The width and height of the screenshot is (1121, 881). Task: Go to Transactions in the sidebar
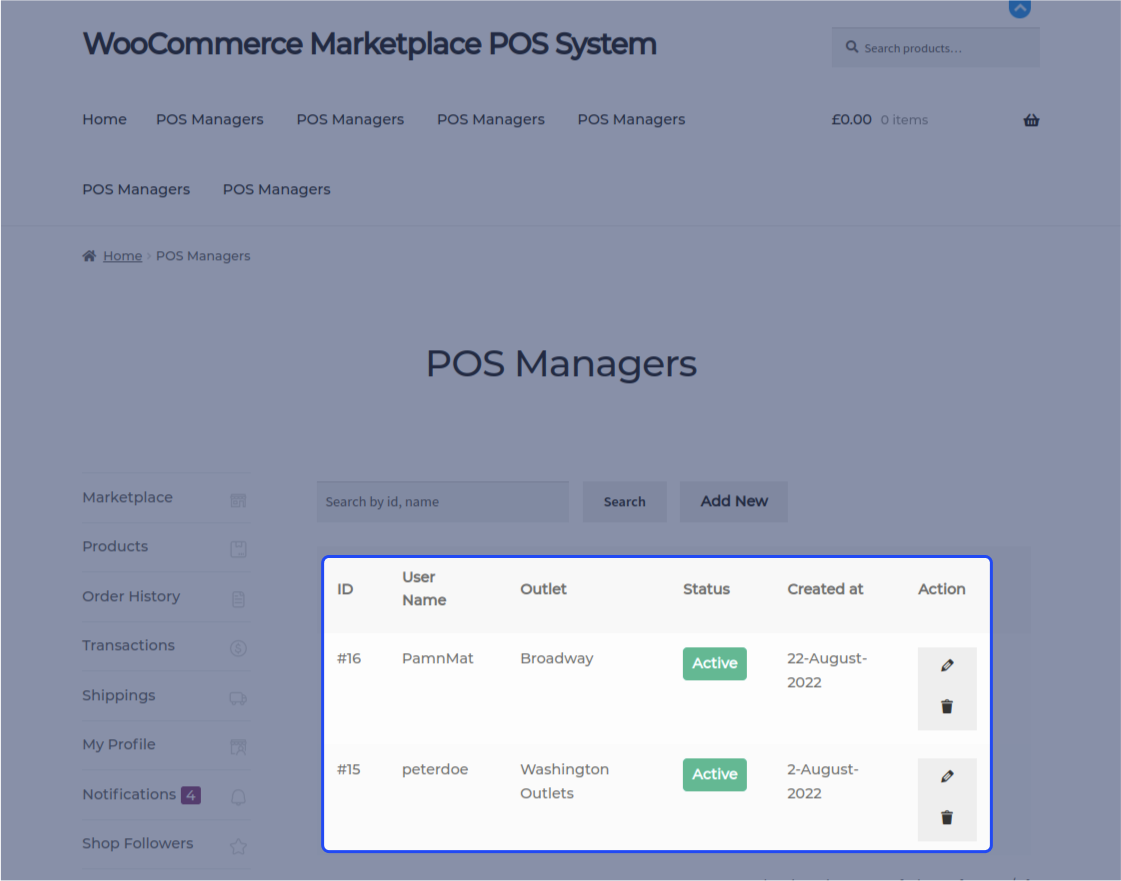(x=128, y=645)
